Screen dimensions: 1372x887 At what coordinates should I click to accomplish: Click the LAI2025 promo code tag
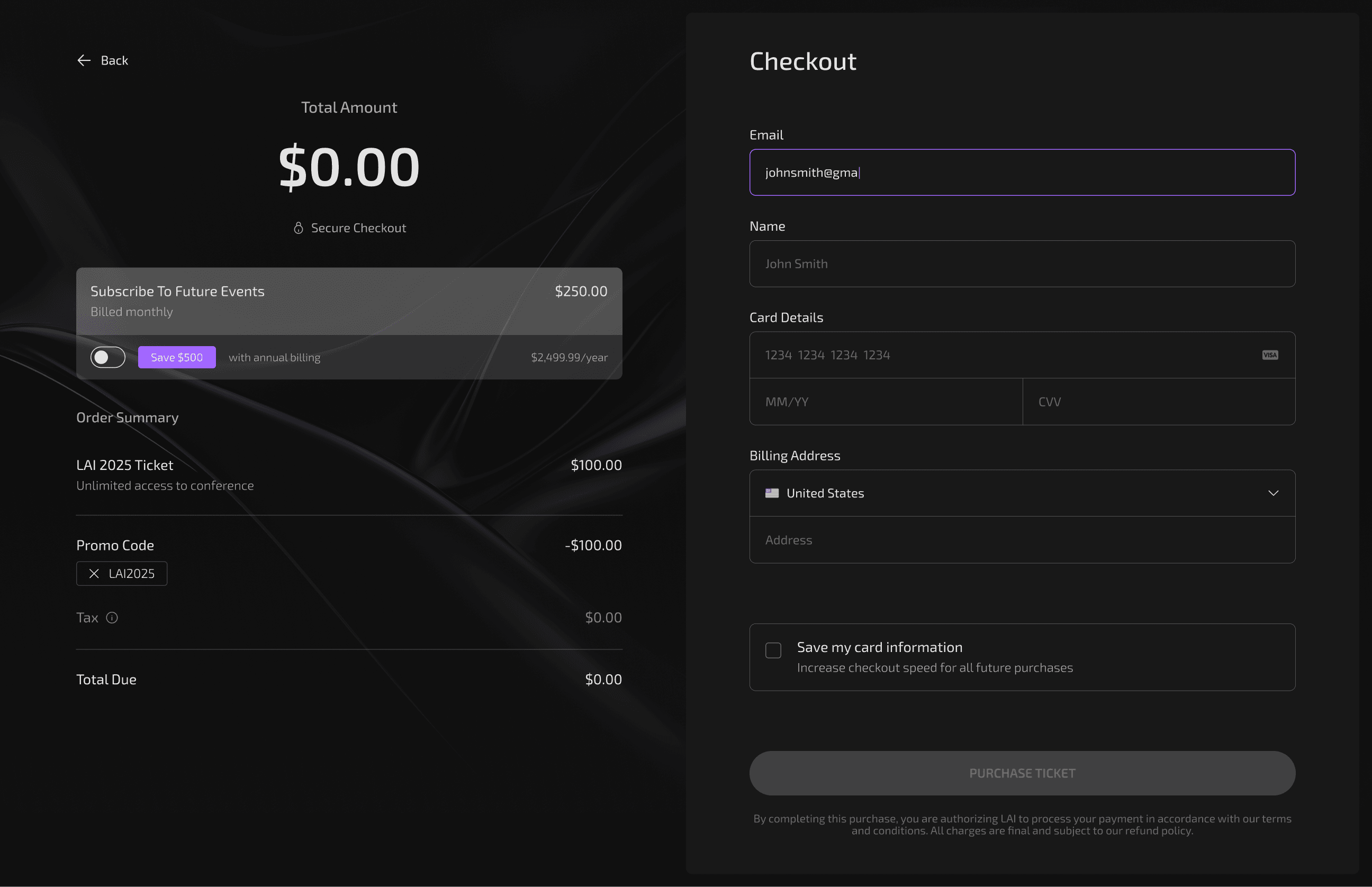point(122,574)
